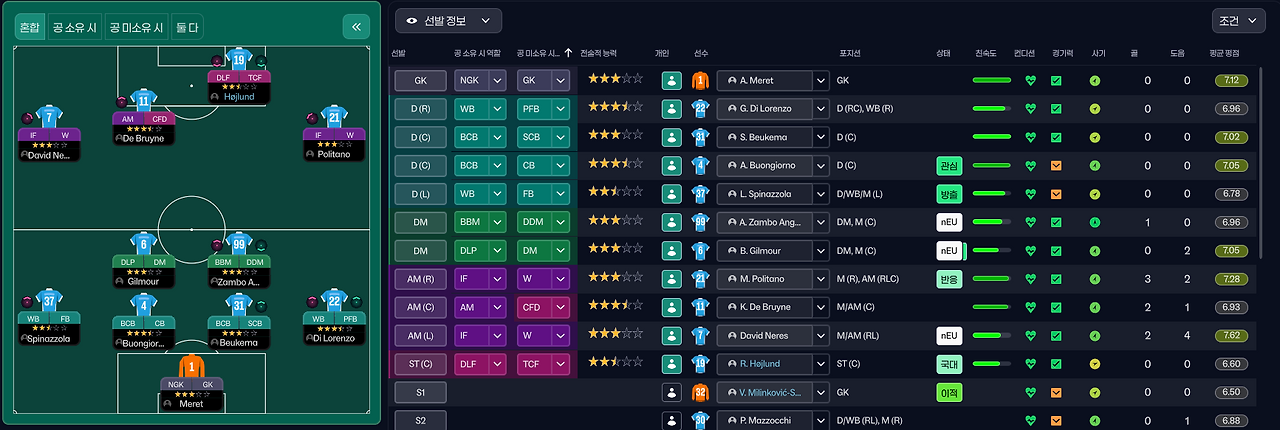Click shirt number 7 icon in David Neres' row
The height and width of the screenshot is (430, 1280).
[700, 335]
